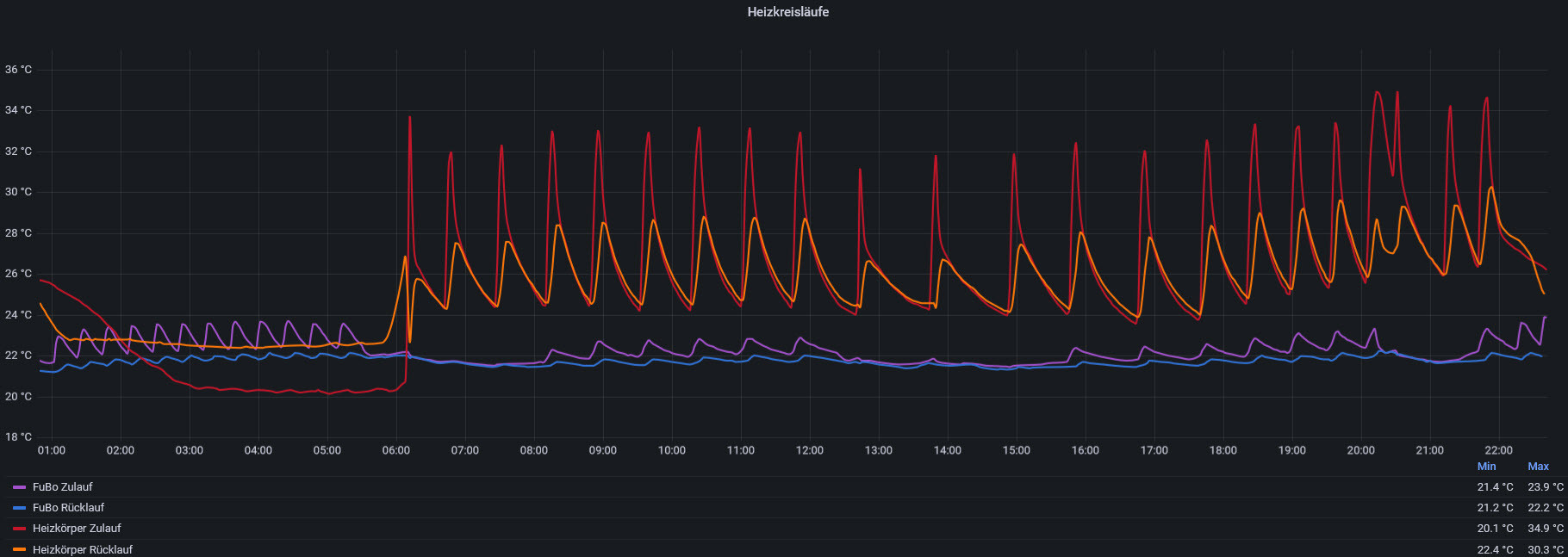Image resolution: width=1568 pixels, height=557 pixels.
Task: Click the 18 °C y-axis label
Action: coord(18,437)
